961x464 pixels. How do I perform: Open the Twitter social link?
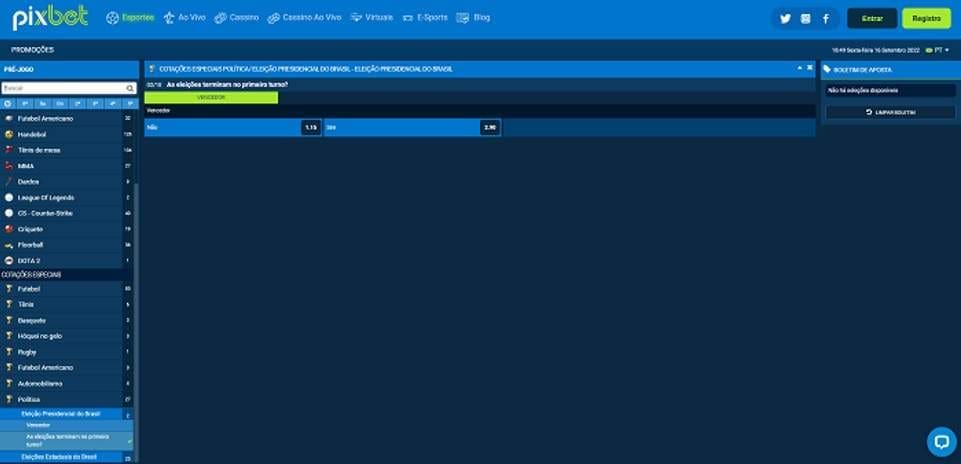(x=785, y=18)
